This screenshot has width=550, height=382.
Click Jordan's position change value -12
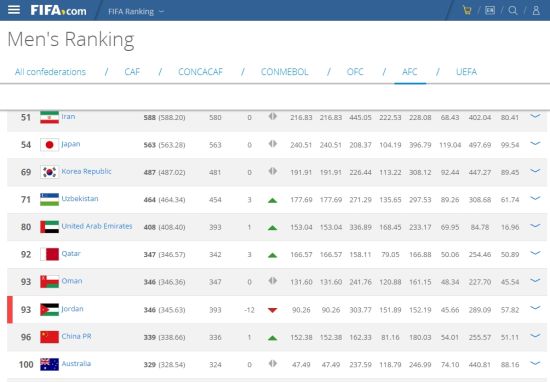pyautogui.click(x=249, y=310)
